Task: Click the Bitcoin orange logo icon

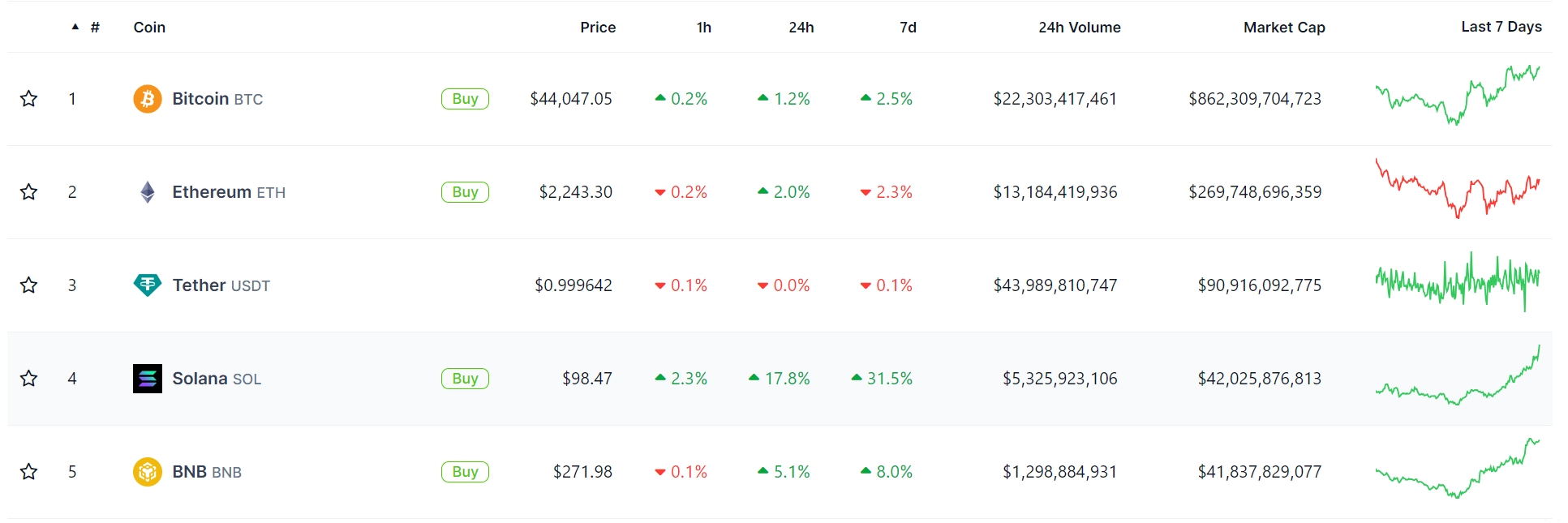Action: pos(147,99)
